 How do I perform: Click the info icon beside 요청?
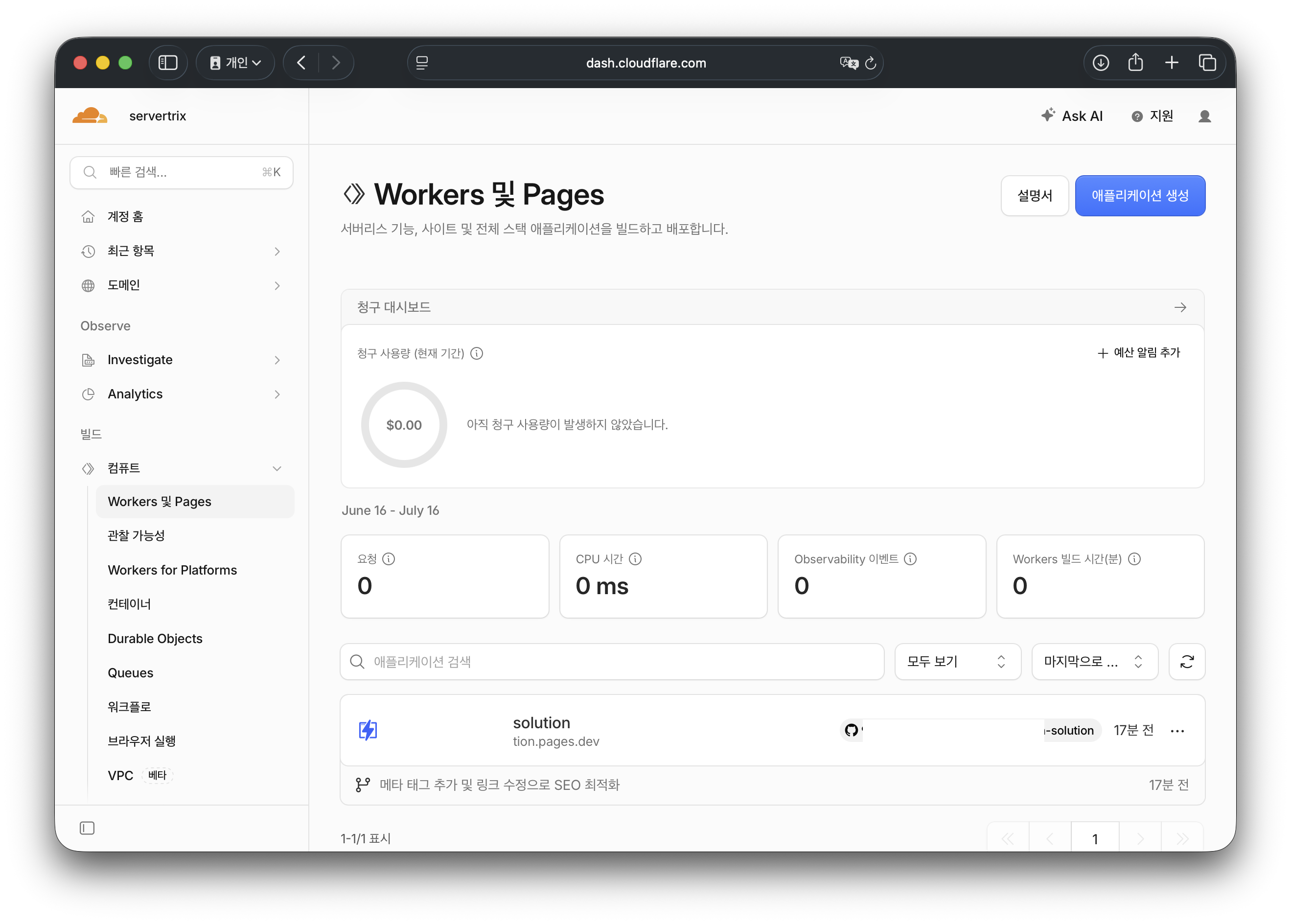tap(389, 559)
